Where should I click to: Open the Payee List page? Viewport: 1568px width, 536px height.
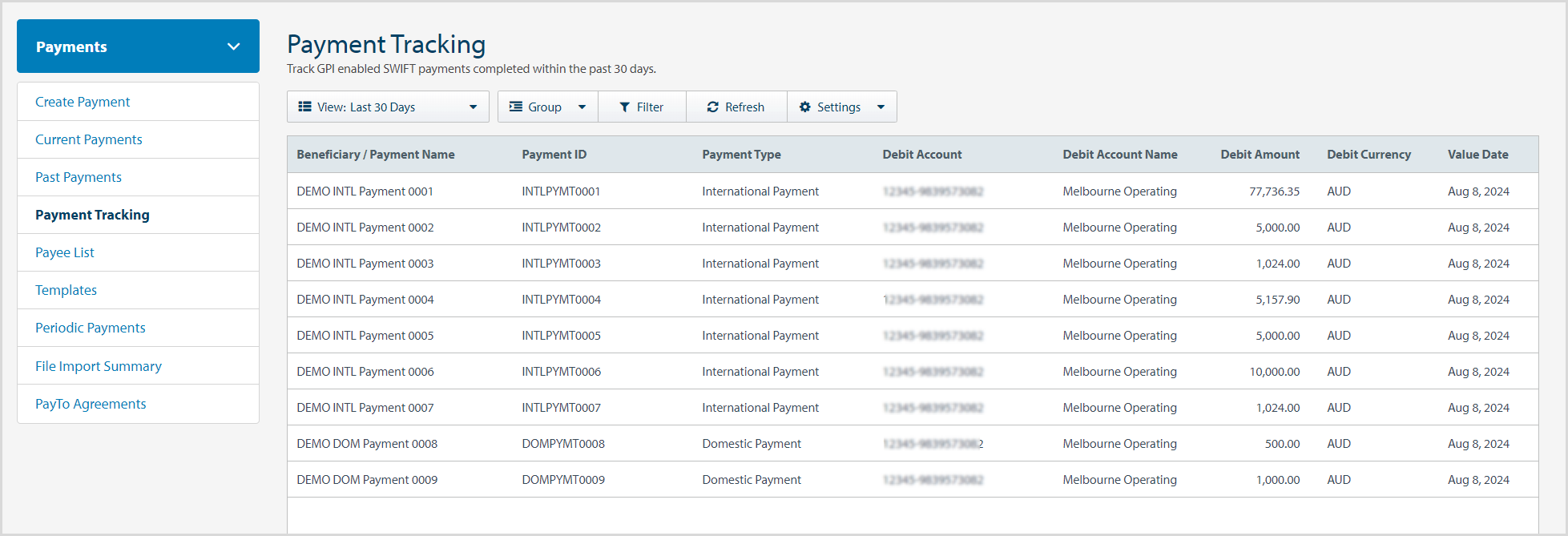(65, 252)
